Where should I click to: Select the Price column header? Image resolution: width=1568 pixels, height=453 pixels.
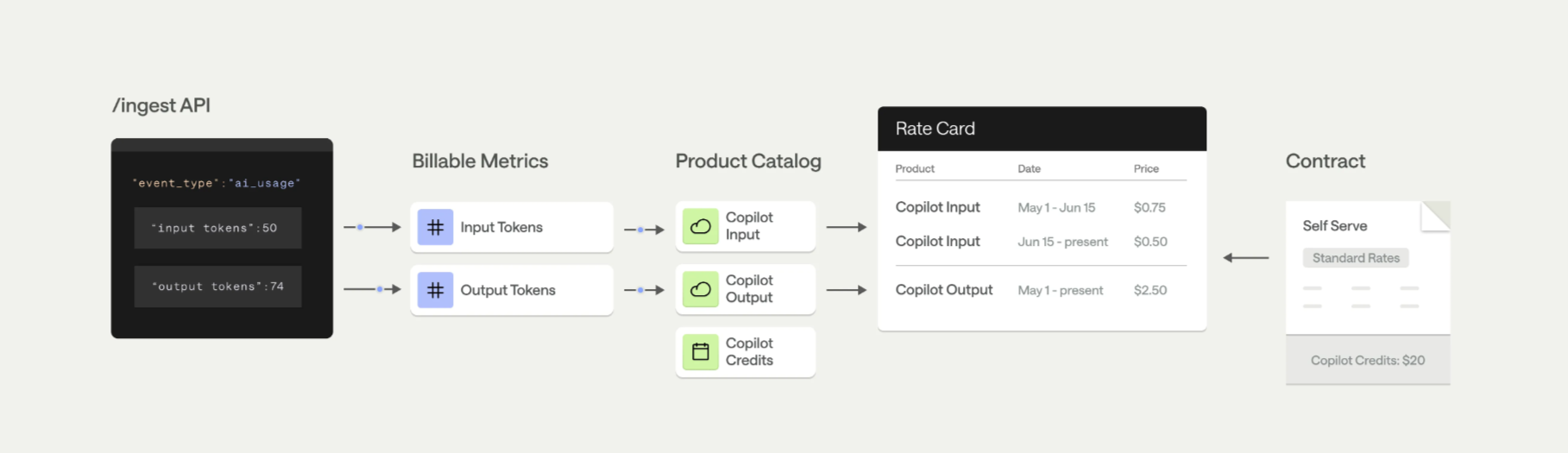tap(1146, 169)
